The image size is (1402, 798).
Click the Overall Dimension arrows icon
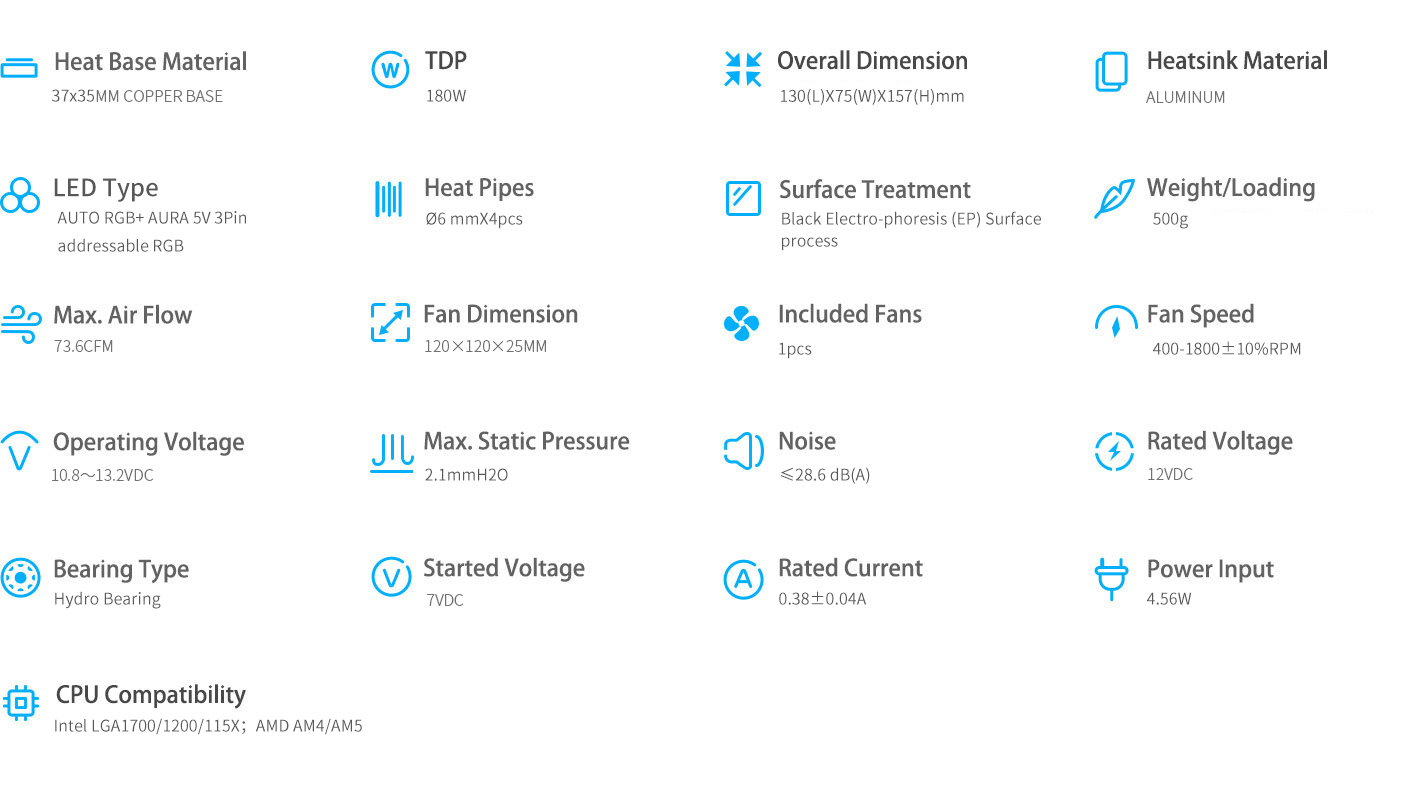click(743, 69)
